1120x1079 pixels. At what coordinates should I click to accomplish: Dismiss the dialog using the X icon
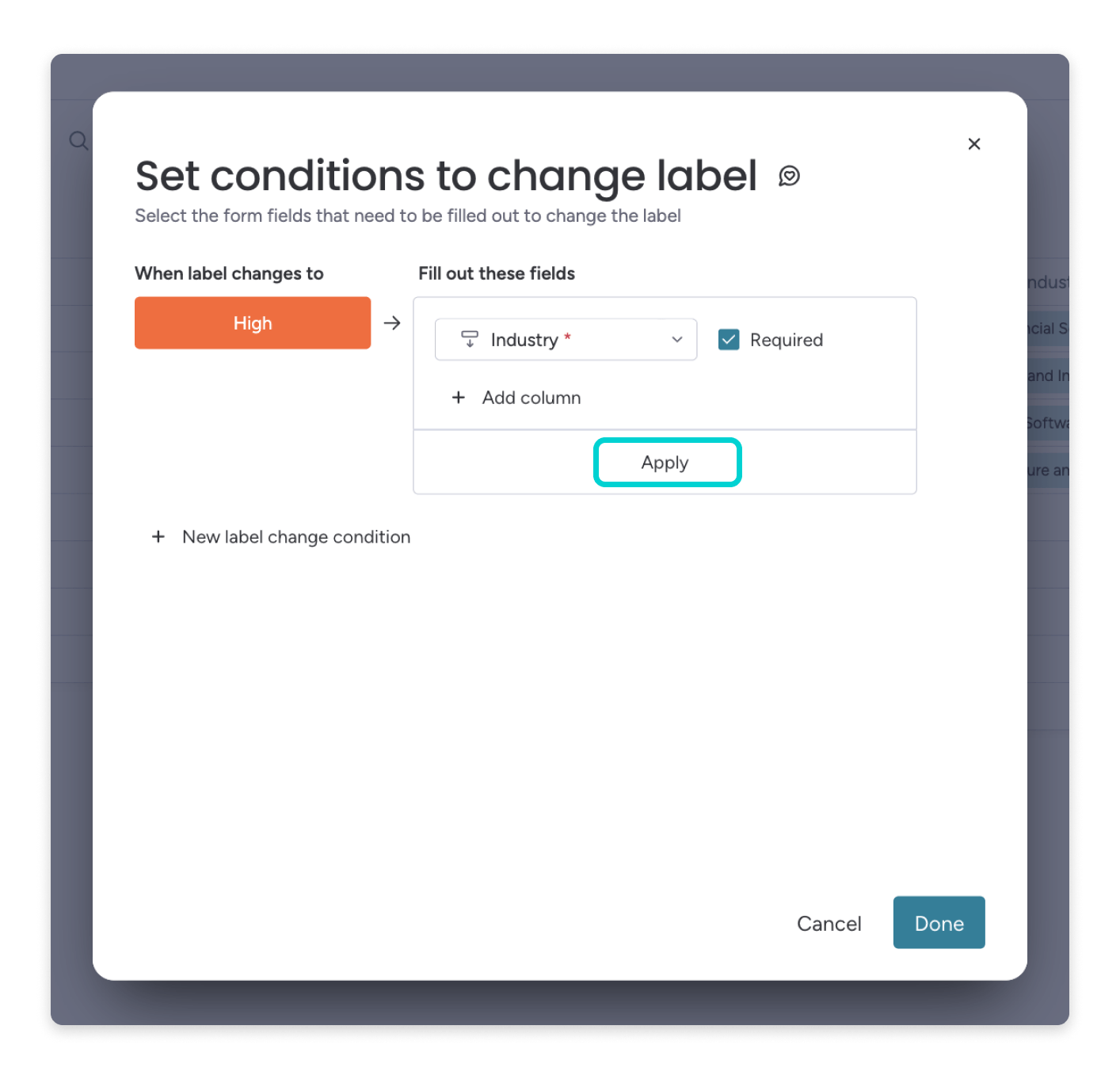pos(974,144)
